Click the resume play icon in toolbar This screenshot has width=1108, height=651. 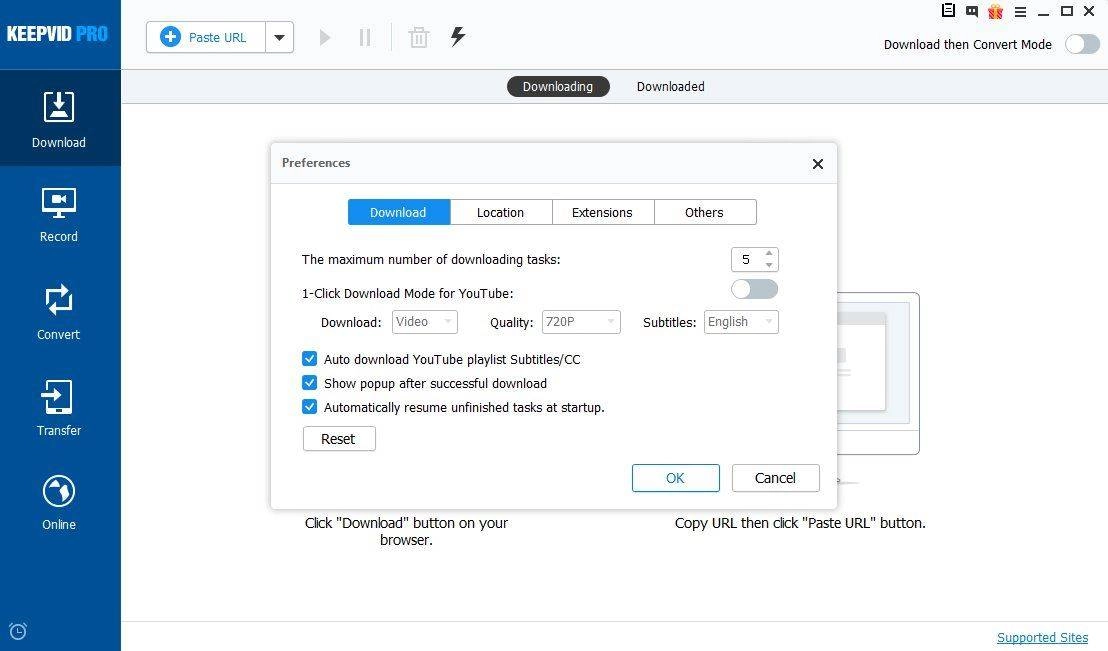pos(324,37)
